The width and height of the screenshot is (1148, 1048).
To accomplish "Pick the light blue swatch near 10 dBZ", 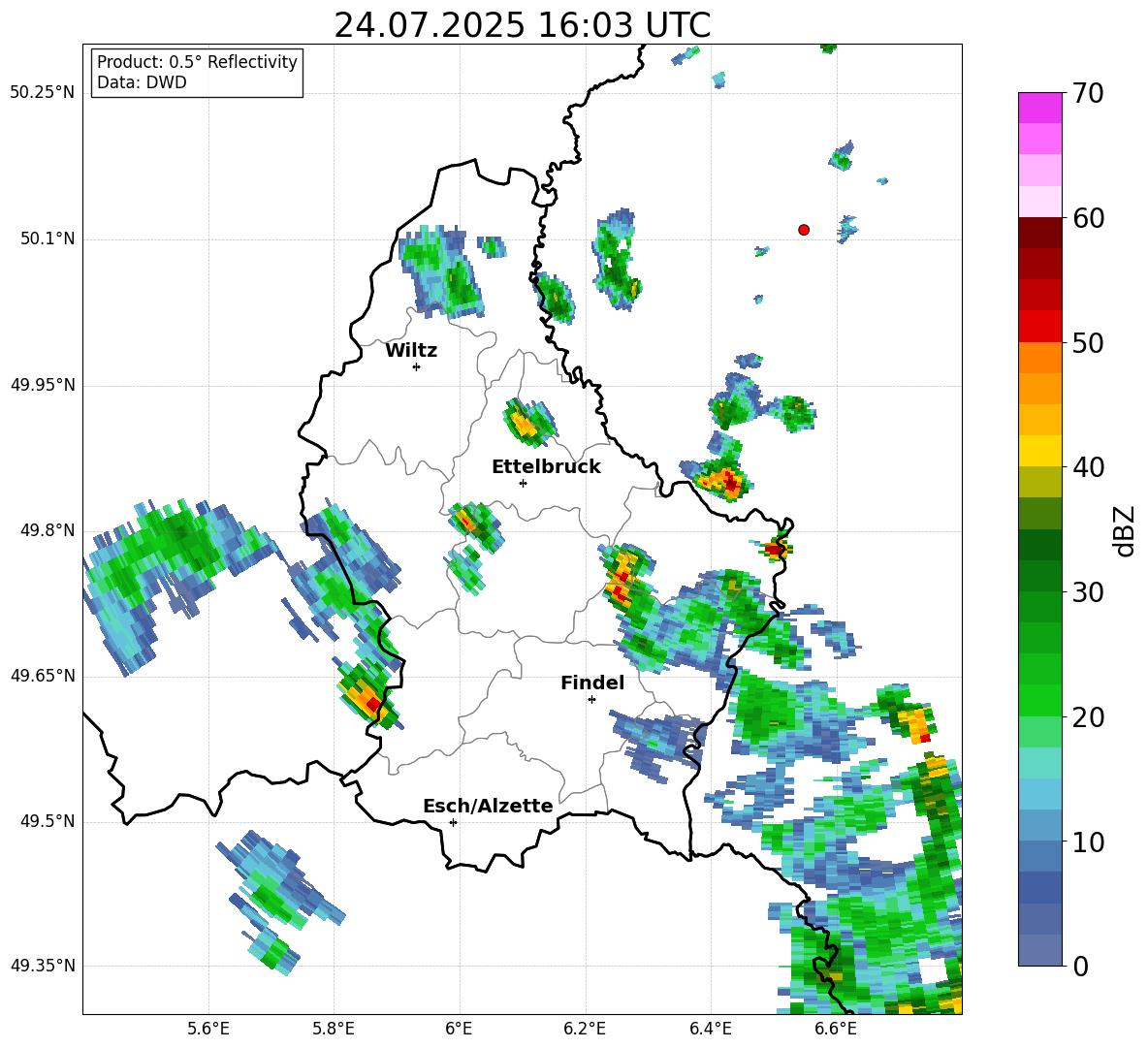I will click(1039, 826).
